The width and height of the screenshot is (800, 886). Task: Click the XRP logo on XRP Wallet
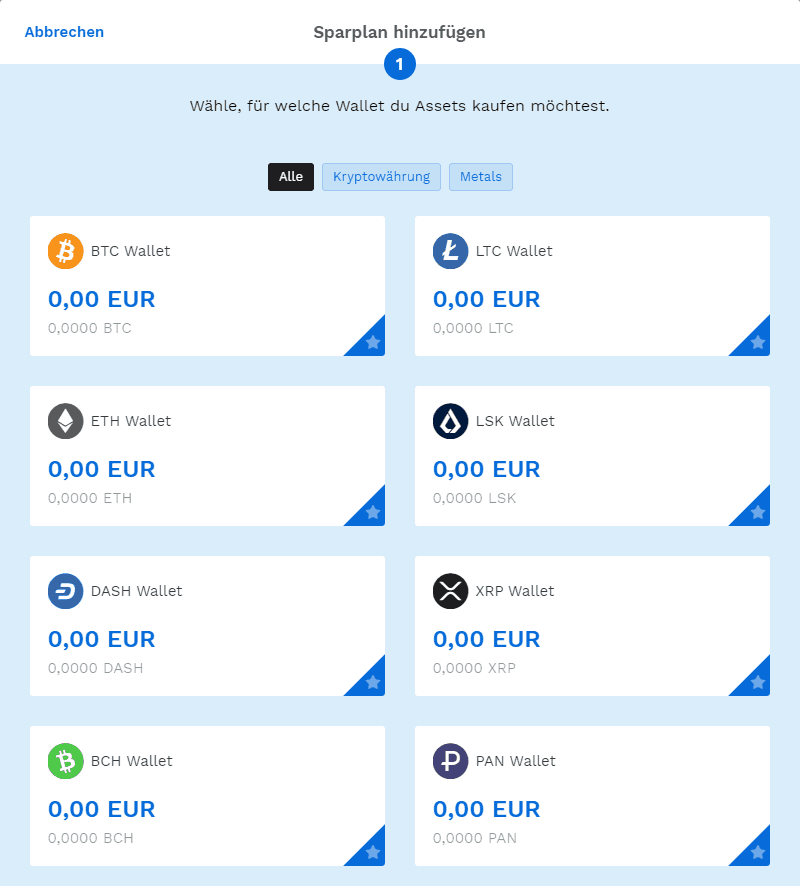[450, 591]
